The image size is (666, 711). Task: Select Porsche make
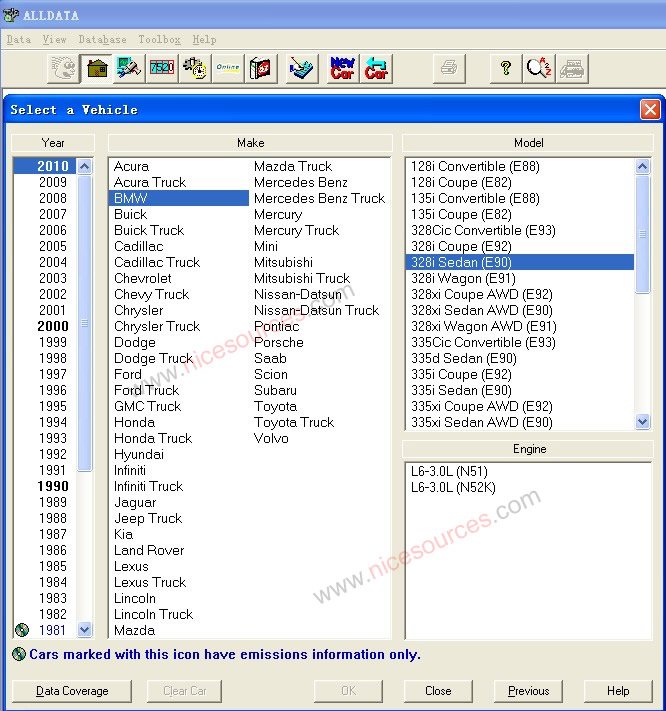tap(279, 342)
